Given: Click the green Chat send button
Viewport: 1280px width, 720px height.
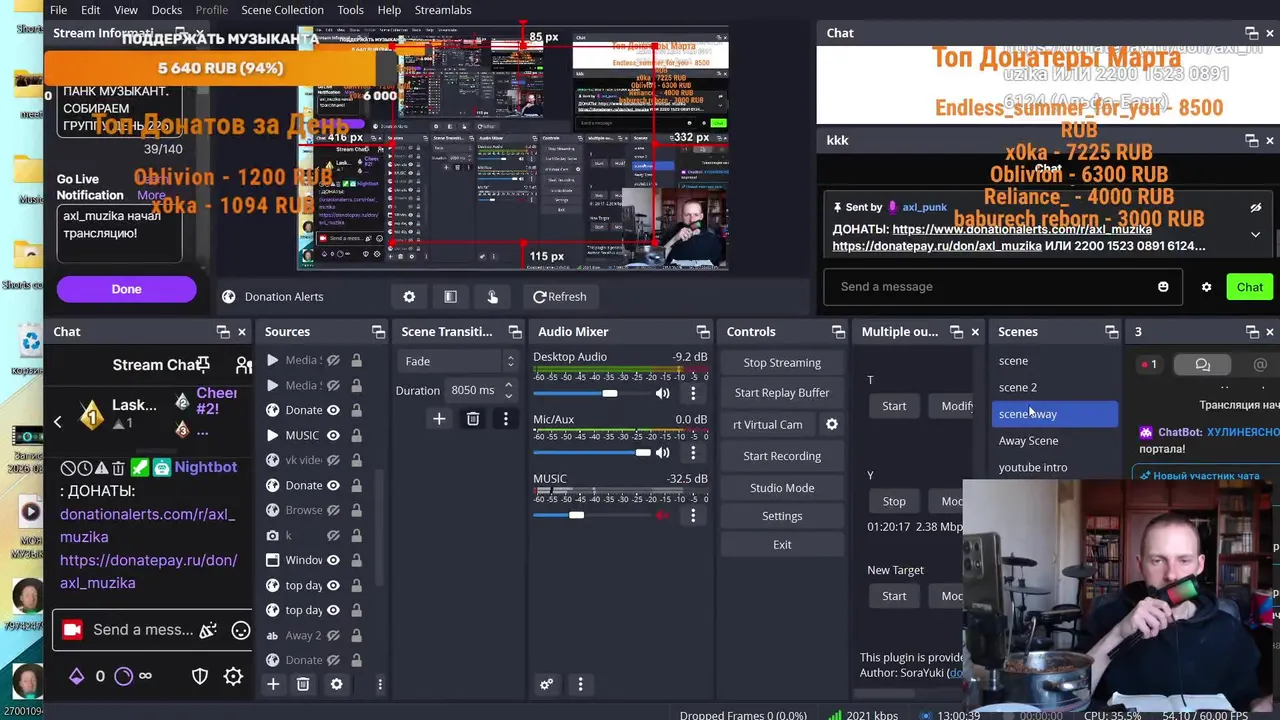Looking at the screenshot, I should coord(1250,287).
